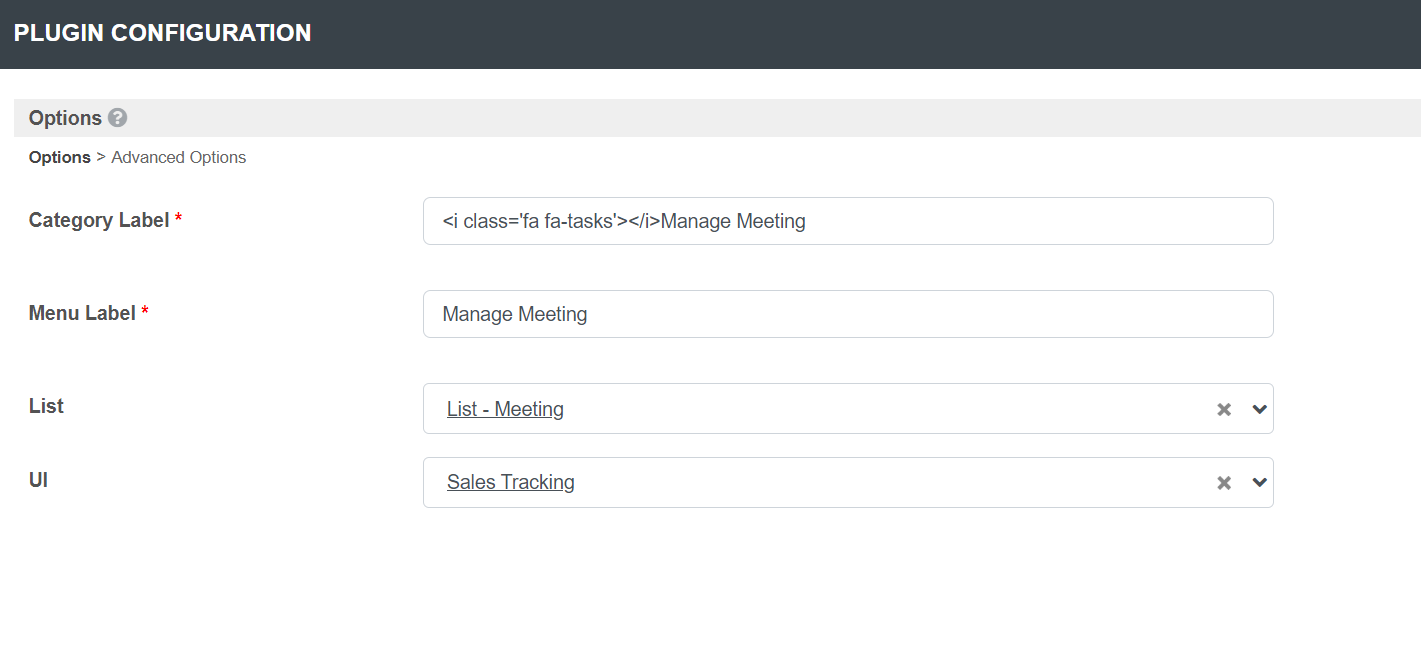Clear the Sales Tracking selection

1223,483
